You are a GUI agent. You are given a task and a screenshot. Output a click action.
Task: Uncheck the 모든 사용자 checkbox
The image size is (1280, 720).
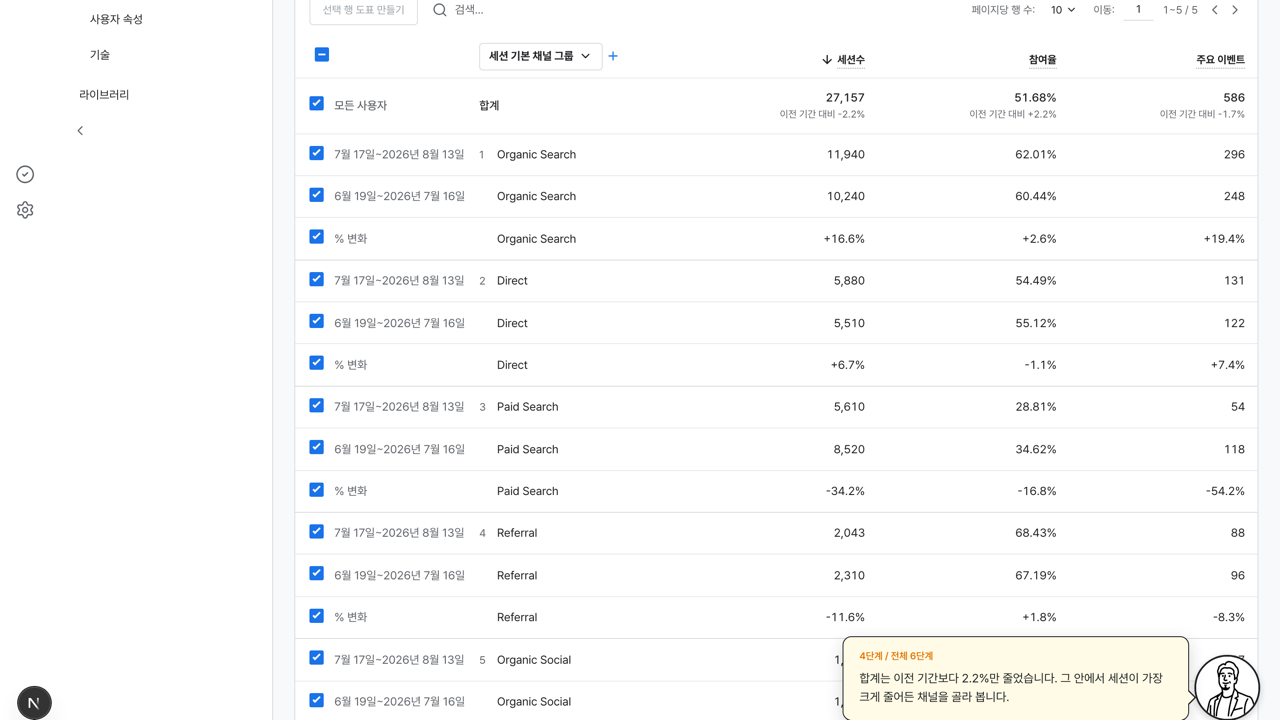317,103
